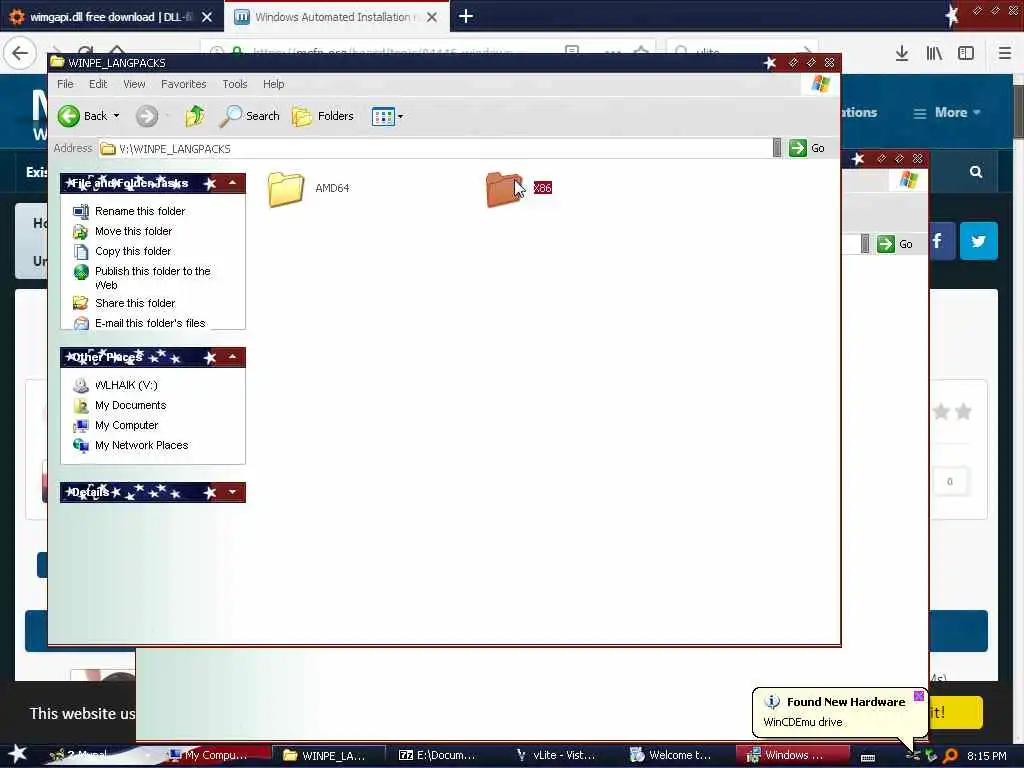Click the Twitter share icon
The image size is (1024, 768).
[978, 241]
